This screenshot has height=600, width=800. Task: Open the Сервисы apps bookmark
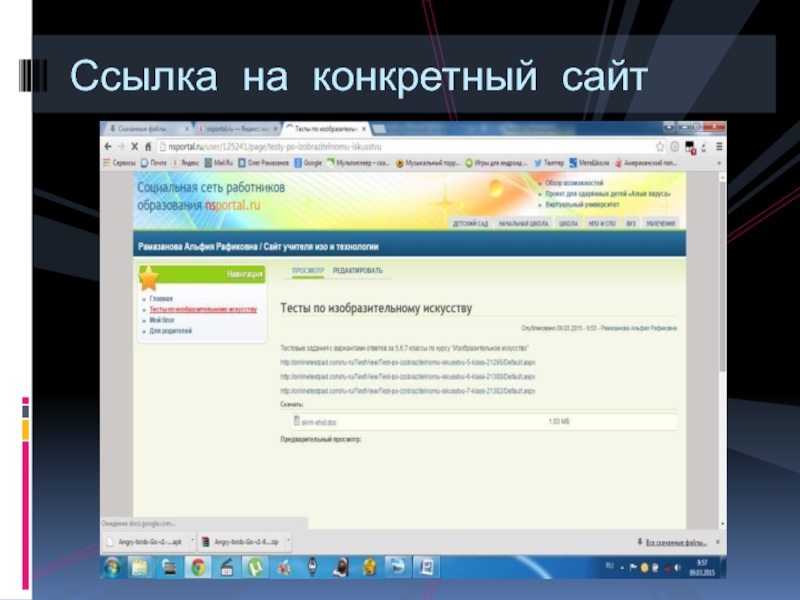click(119, 163)
